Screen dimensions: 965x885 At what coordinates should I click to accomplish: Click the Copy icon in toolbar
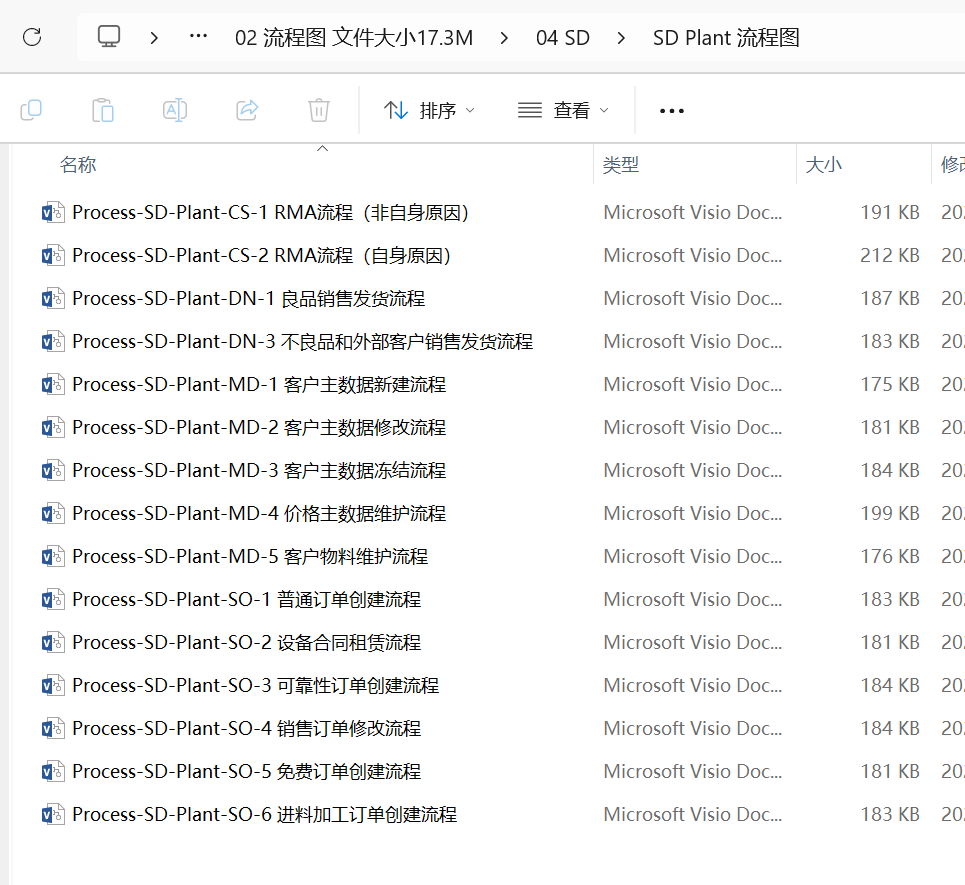coord(31,110)
